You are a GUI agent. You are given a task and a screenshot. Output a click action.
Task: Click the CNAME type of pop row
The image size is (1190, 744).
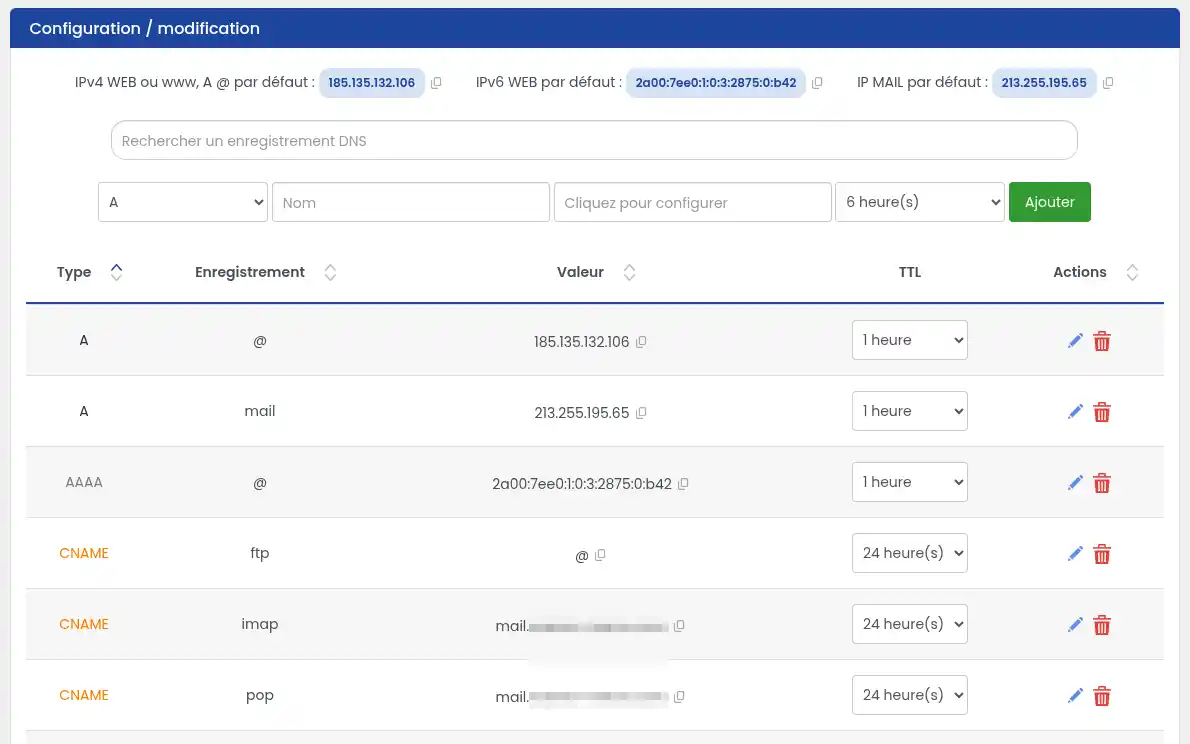click(83, 695)
